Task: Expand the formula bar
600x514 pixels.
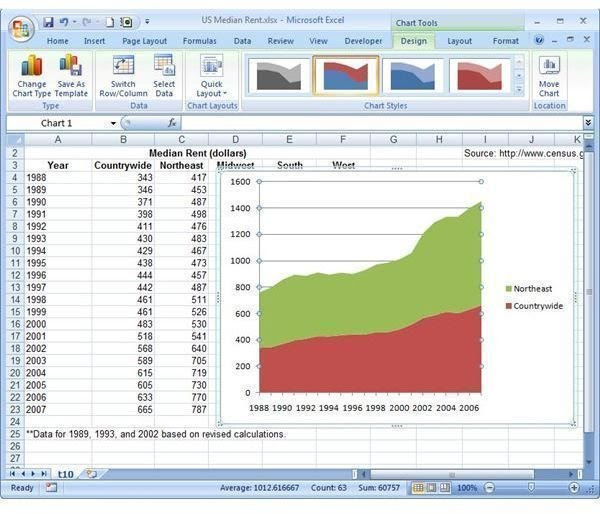Action: tap(588, 123)
